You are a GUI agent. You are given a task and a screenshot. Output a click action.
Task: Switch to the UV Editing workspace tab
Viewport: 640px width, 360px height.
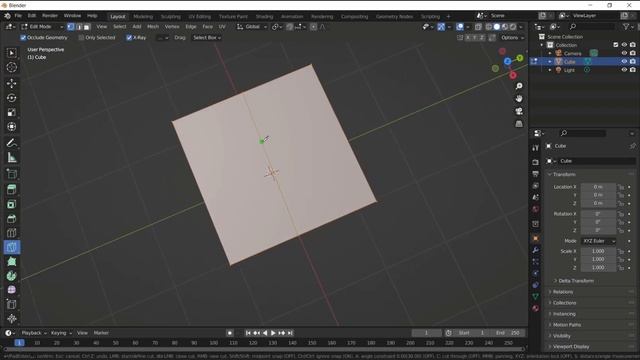pos(200,17)
